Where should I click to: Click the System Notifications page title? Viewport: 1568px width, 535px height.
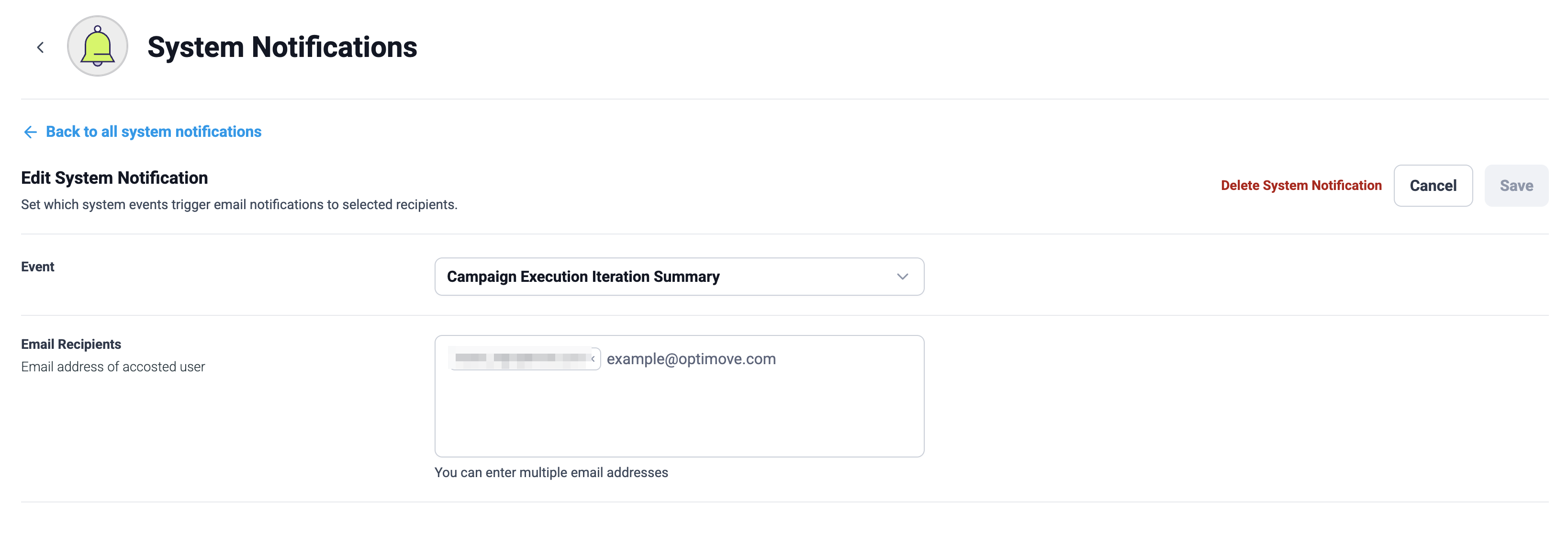(x=282, y=47)
